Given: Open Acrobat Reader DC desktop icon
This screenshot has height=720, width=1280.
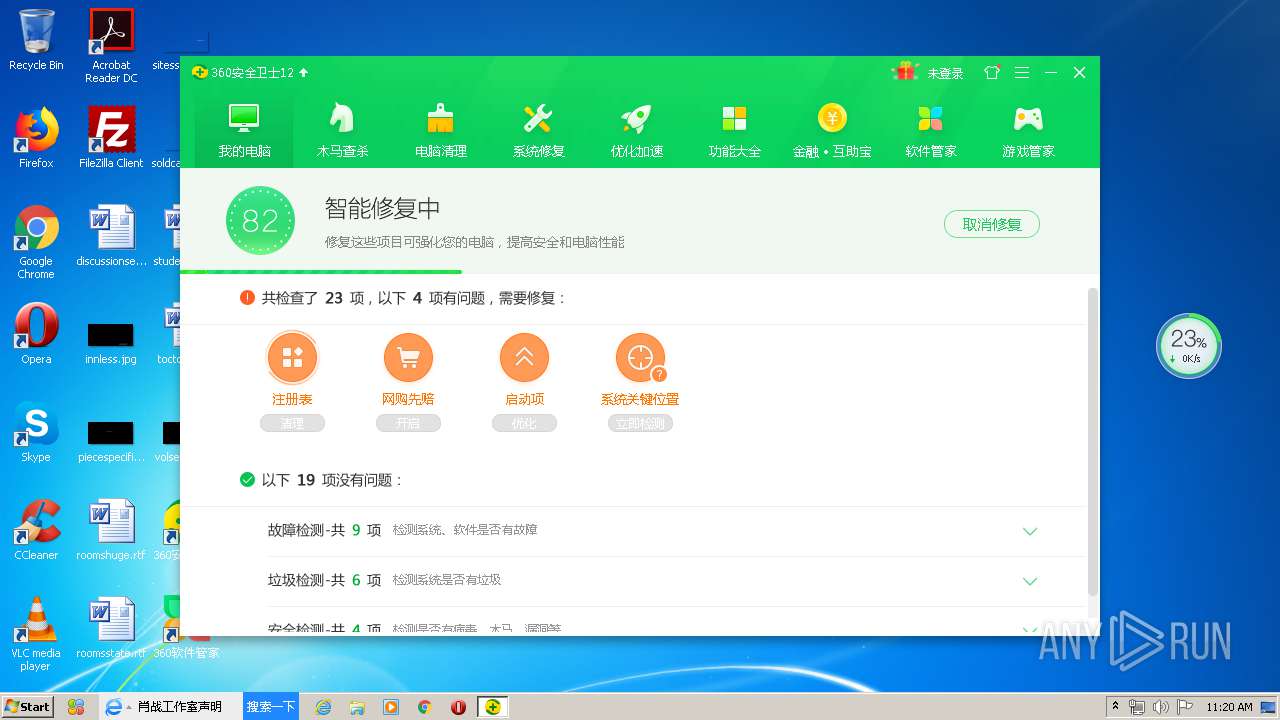Looking at the screenshot, I should [x=112, y=46].
